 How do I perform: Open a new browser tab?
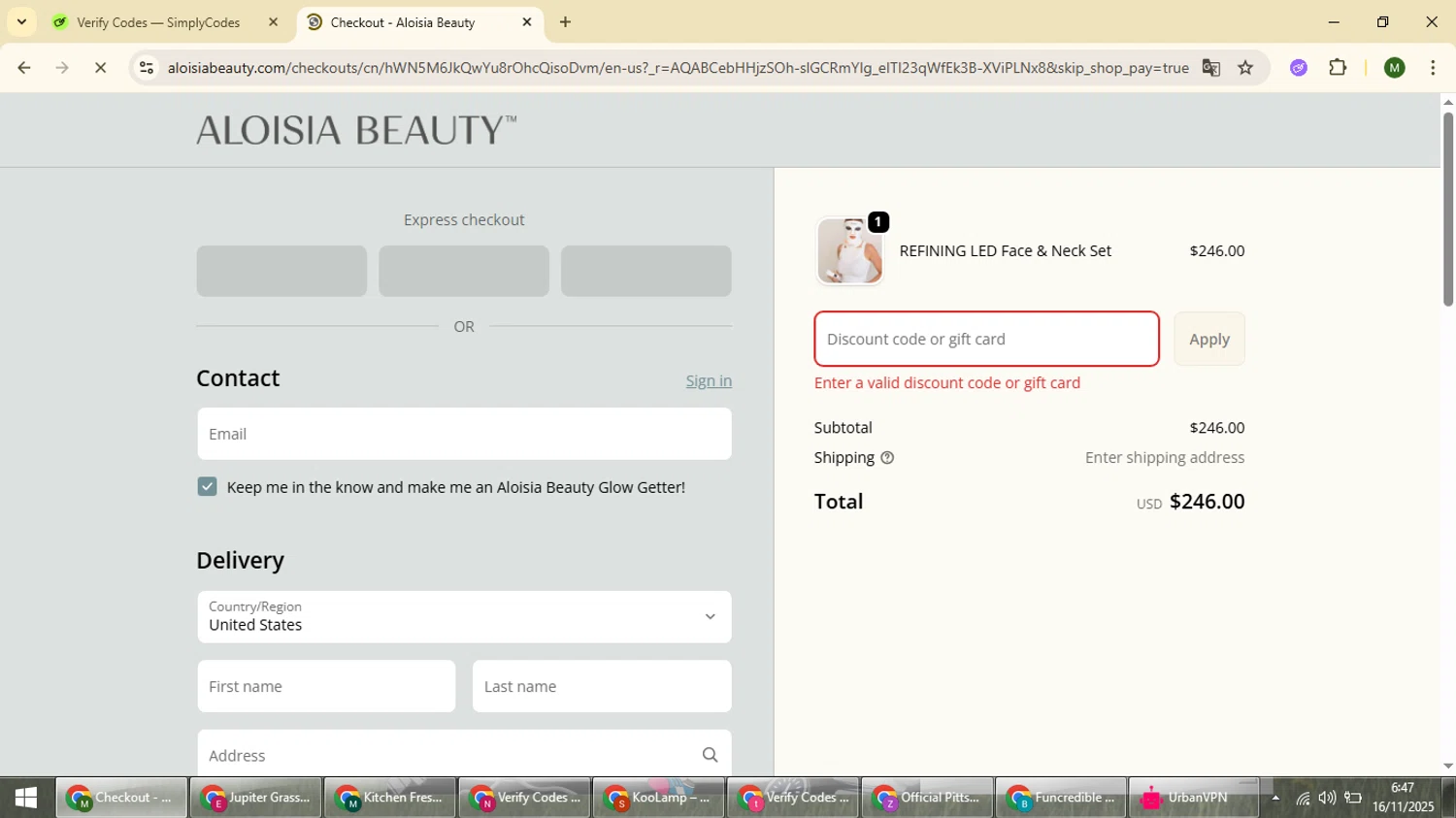tap(565, 22)
